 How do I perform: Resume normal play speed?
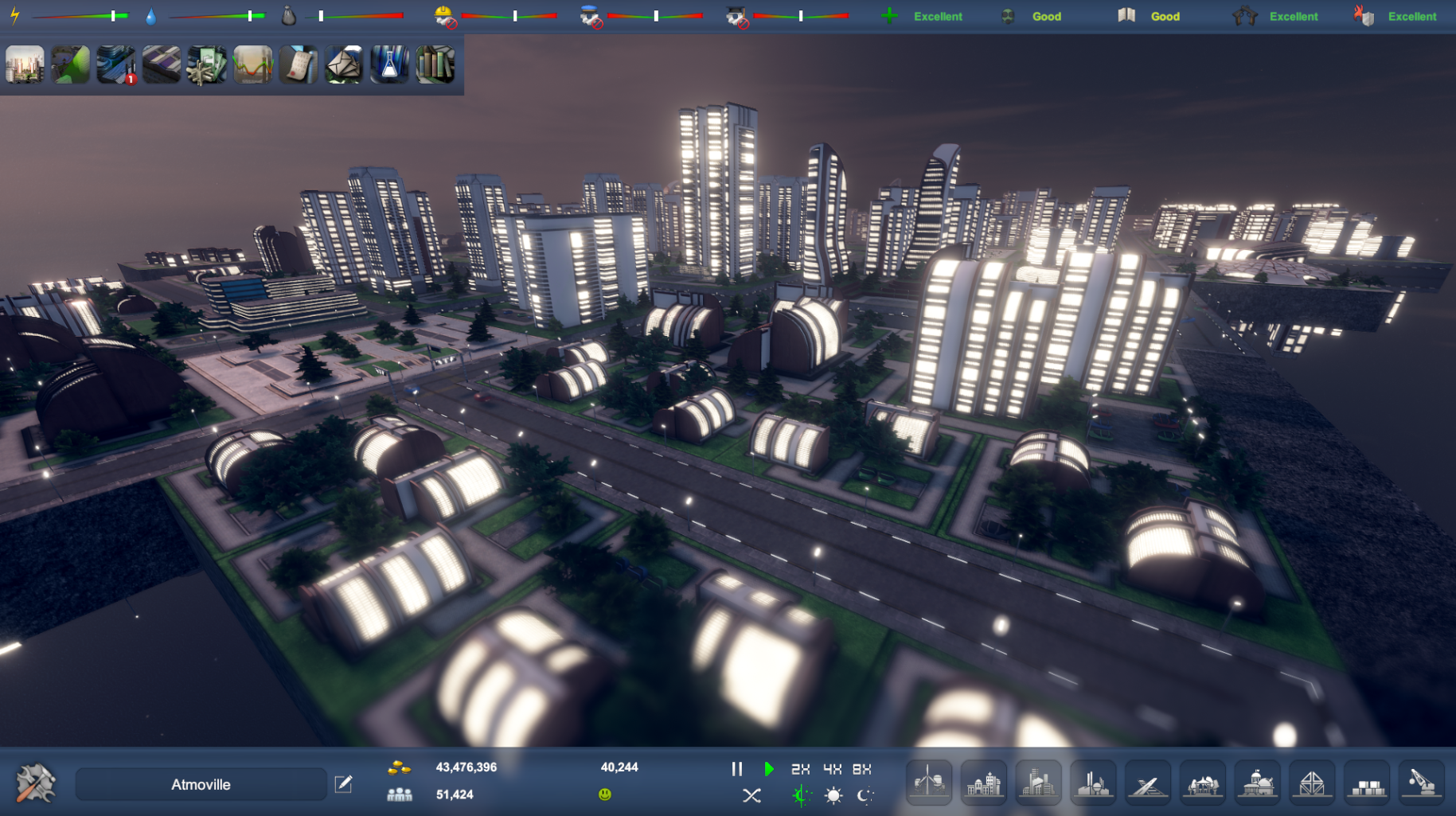(768, 769)
